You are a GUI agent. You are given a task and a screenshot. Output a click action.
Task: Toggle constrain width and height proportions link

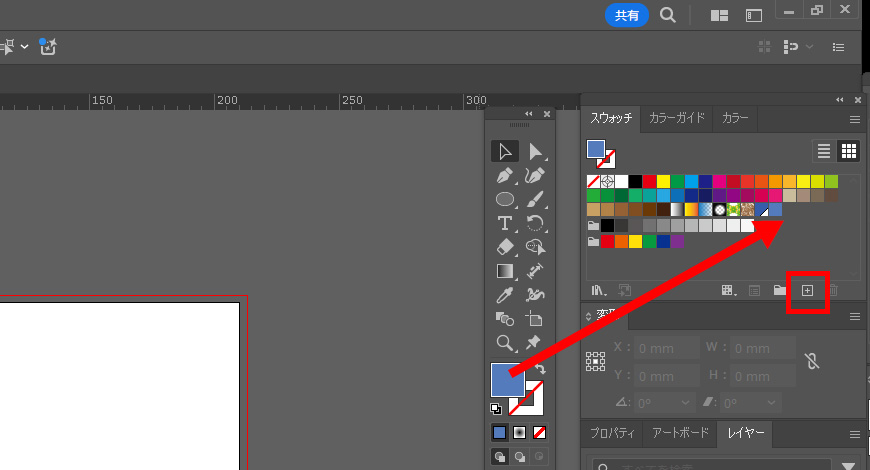812,361
